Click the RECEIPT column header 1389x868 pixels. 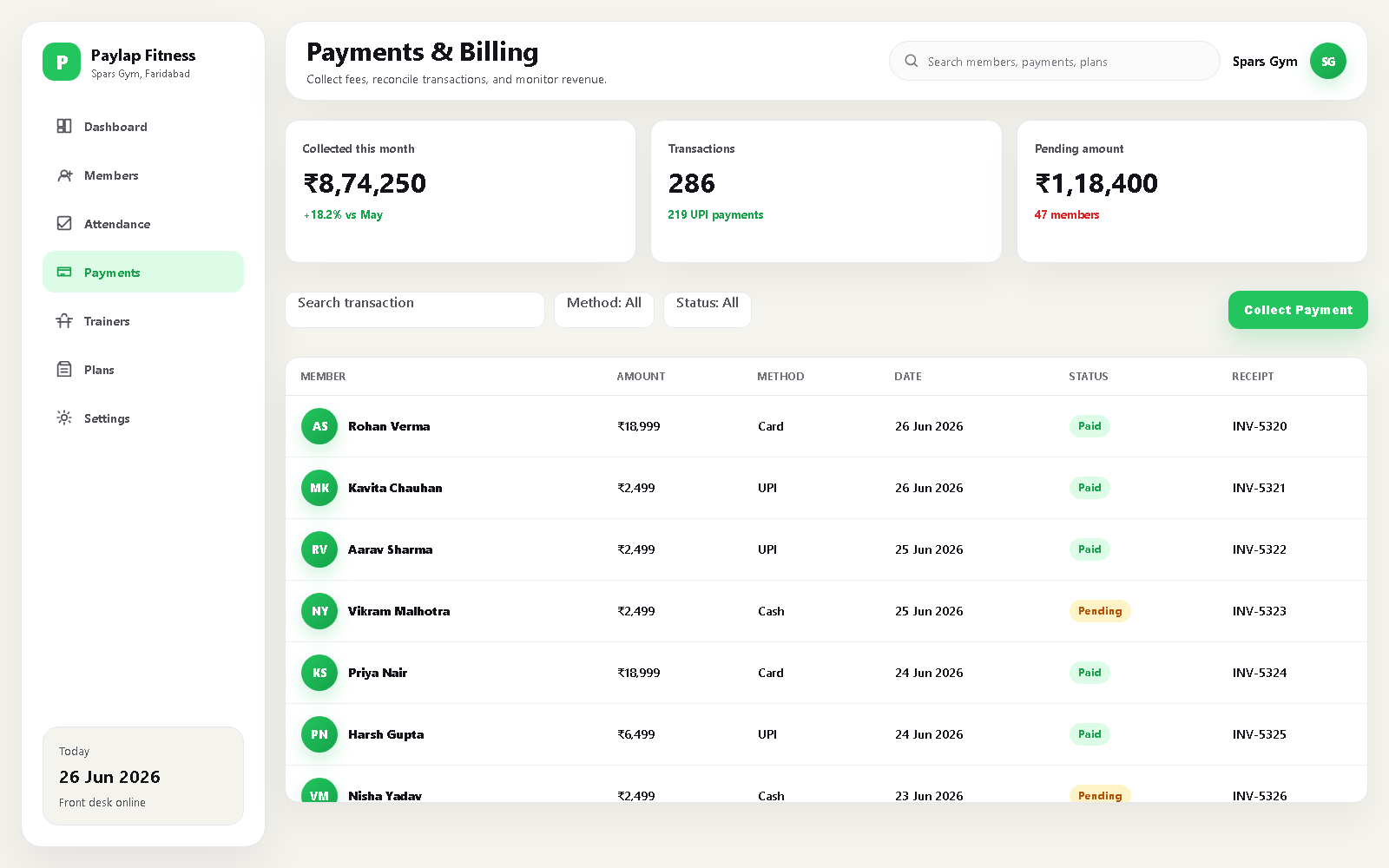click(1253, 376)
